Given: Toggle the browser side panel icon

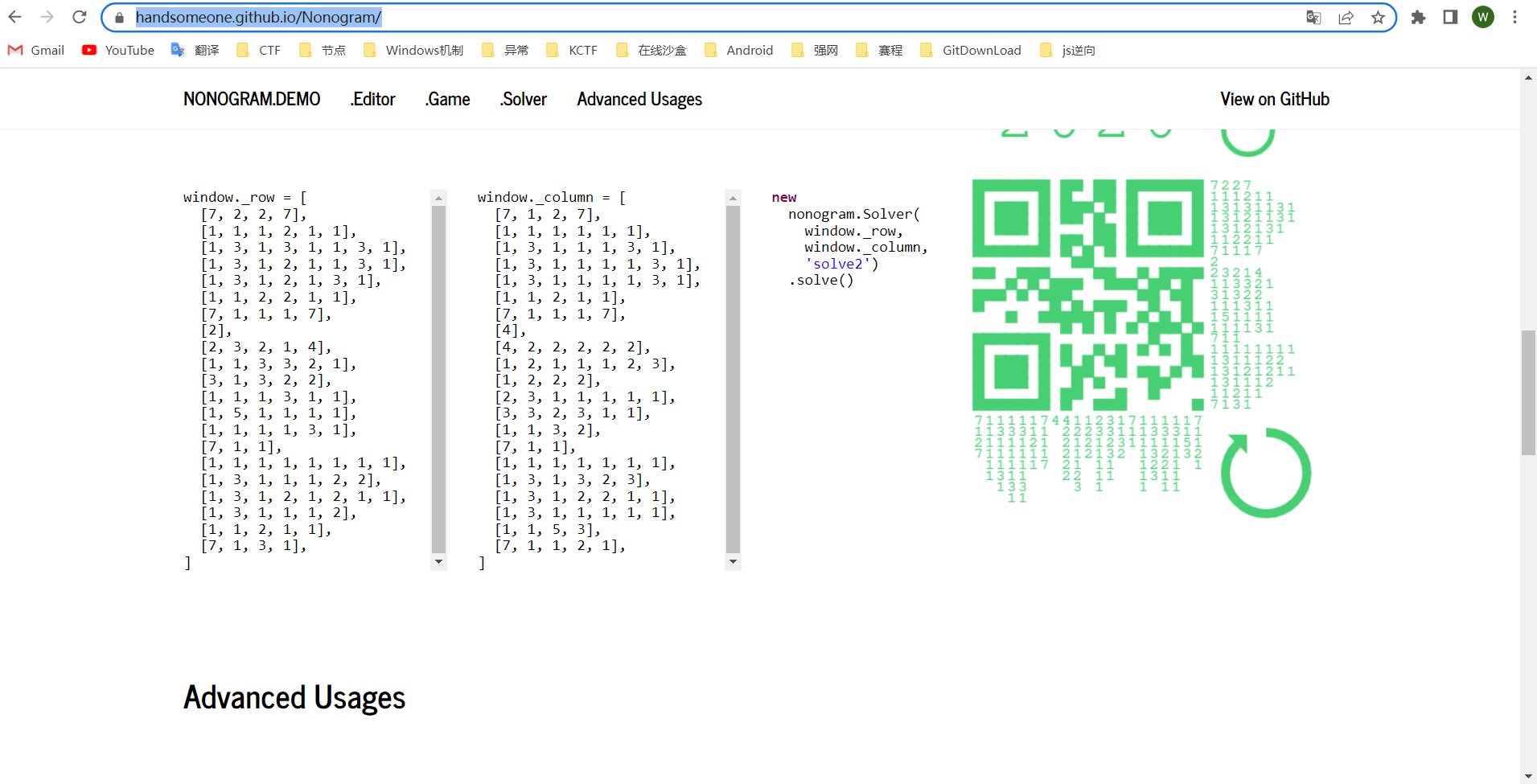Looking at the screenshot, I should 1450,17.
